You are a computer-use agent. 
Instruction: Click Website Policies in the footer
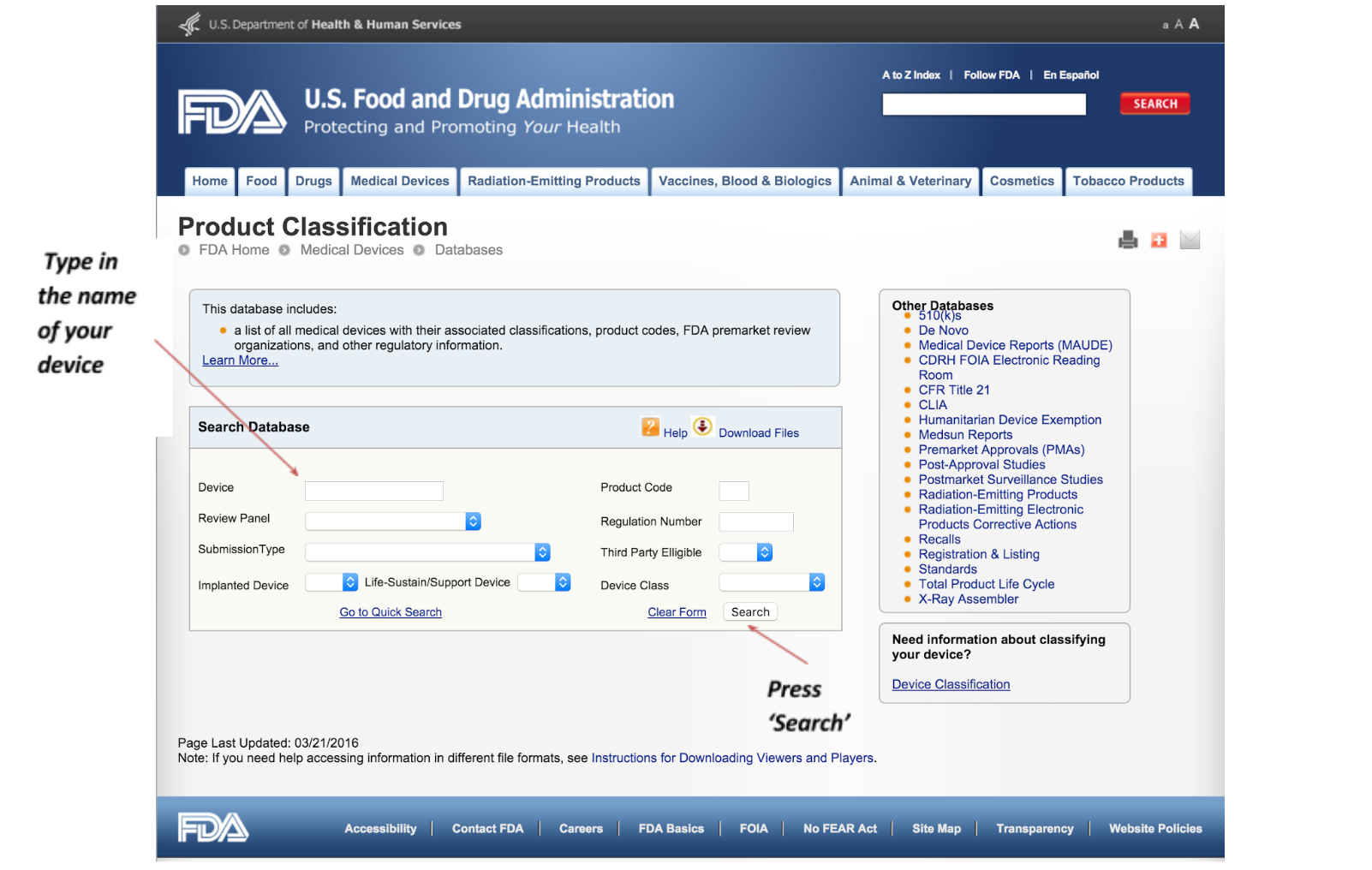pos(1155,829)
